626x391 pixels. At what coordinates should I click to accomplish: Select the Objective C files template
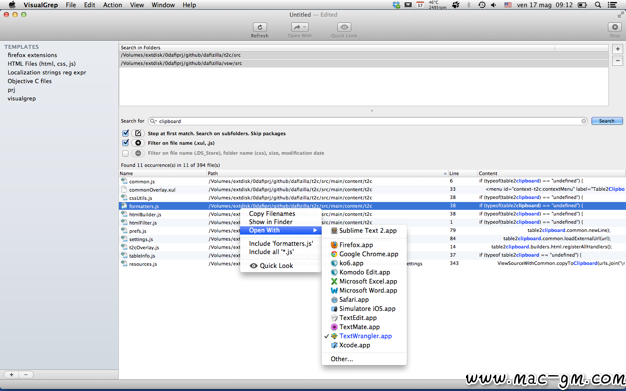[30, 81]
